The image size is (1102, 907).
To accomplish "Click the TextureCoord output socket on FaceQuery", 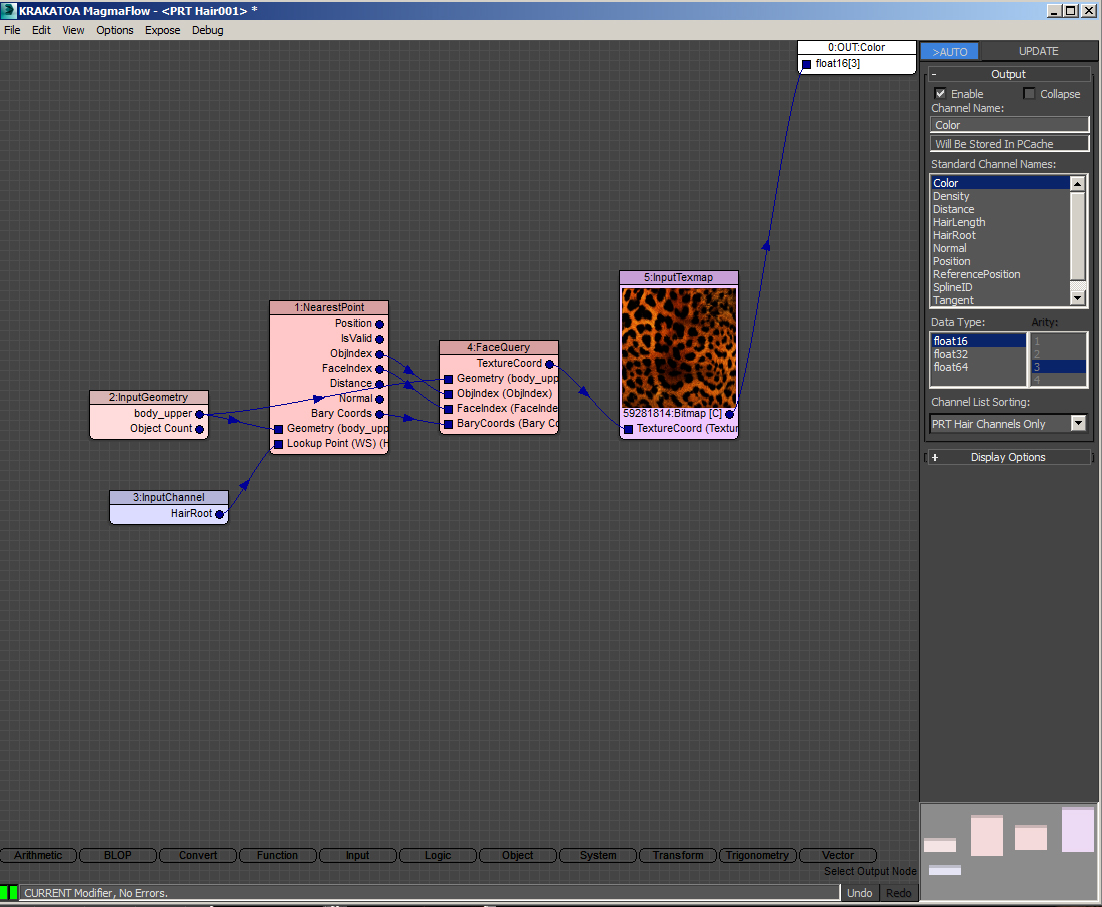I will pyautogui.click(x=549, y=364).
